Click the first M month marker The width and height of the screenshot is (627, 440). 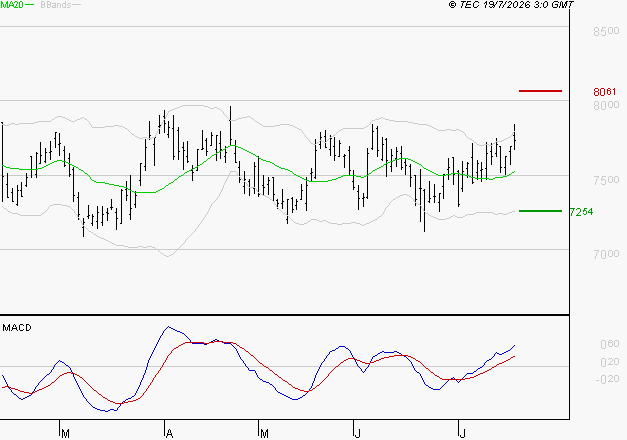(66, 434)
